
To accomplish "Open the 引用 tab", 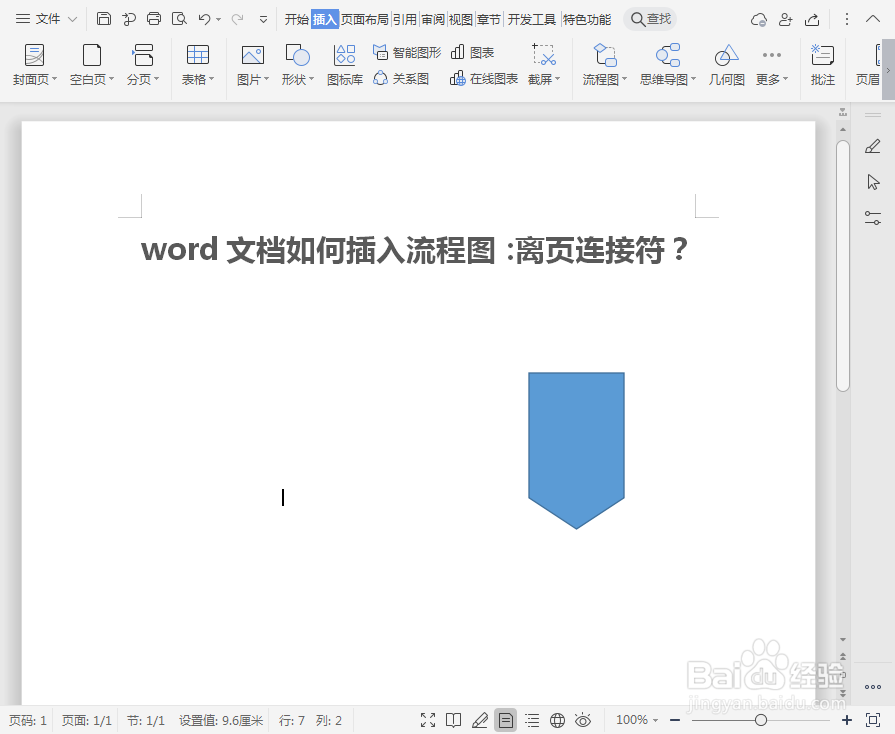I will point(405,19).
